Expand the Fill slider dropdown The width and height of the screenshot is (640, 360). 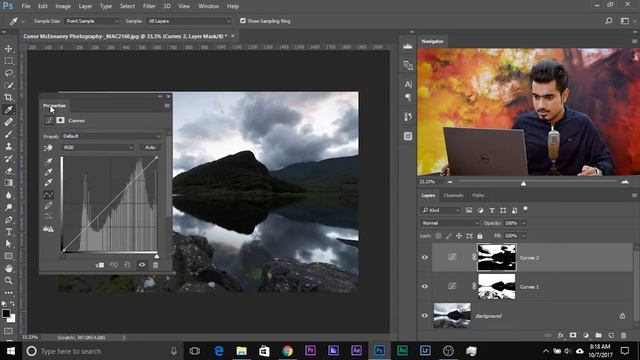[524, 236]
